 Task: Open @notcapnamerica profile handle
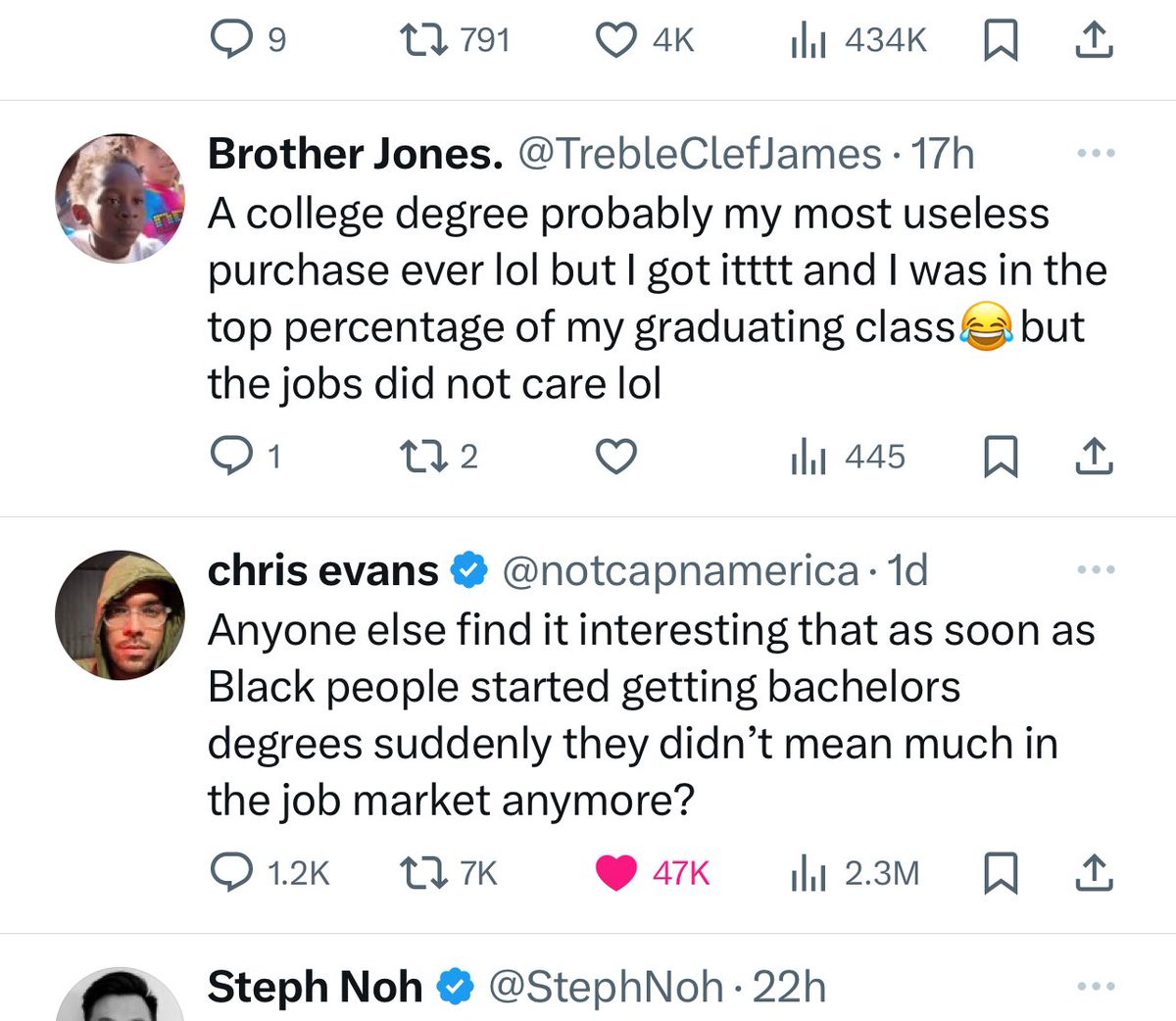[x=680, y=570]
